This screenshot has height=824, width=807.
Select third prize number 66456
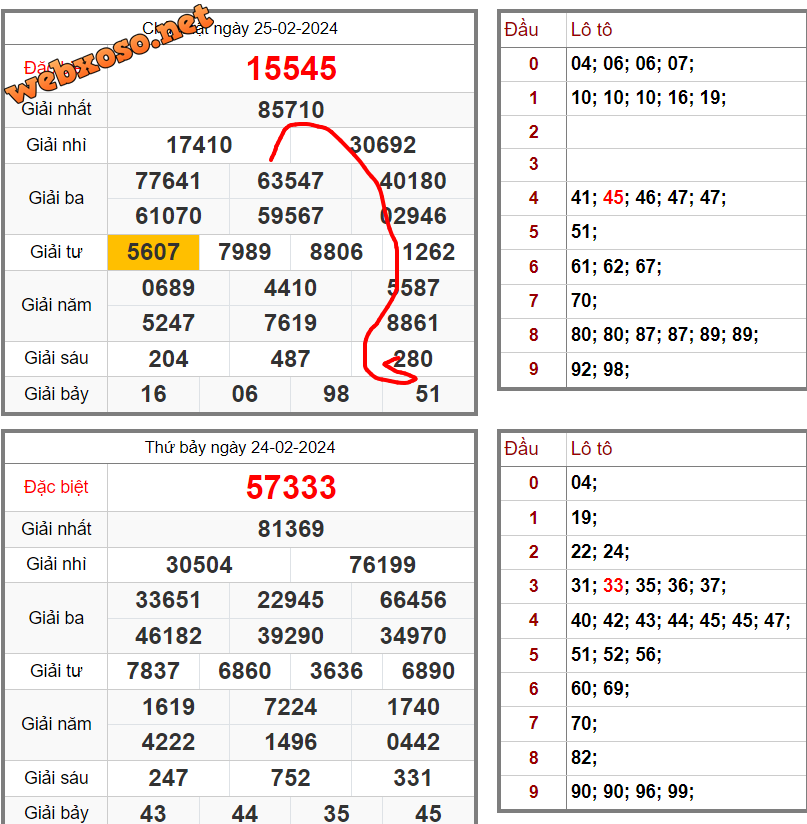pos(413,600)
